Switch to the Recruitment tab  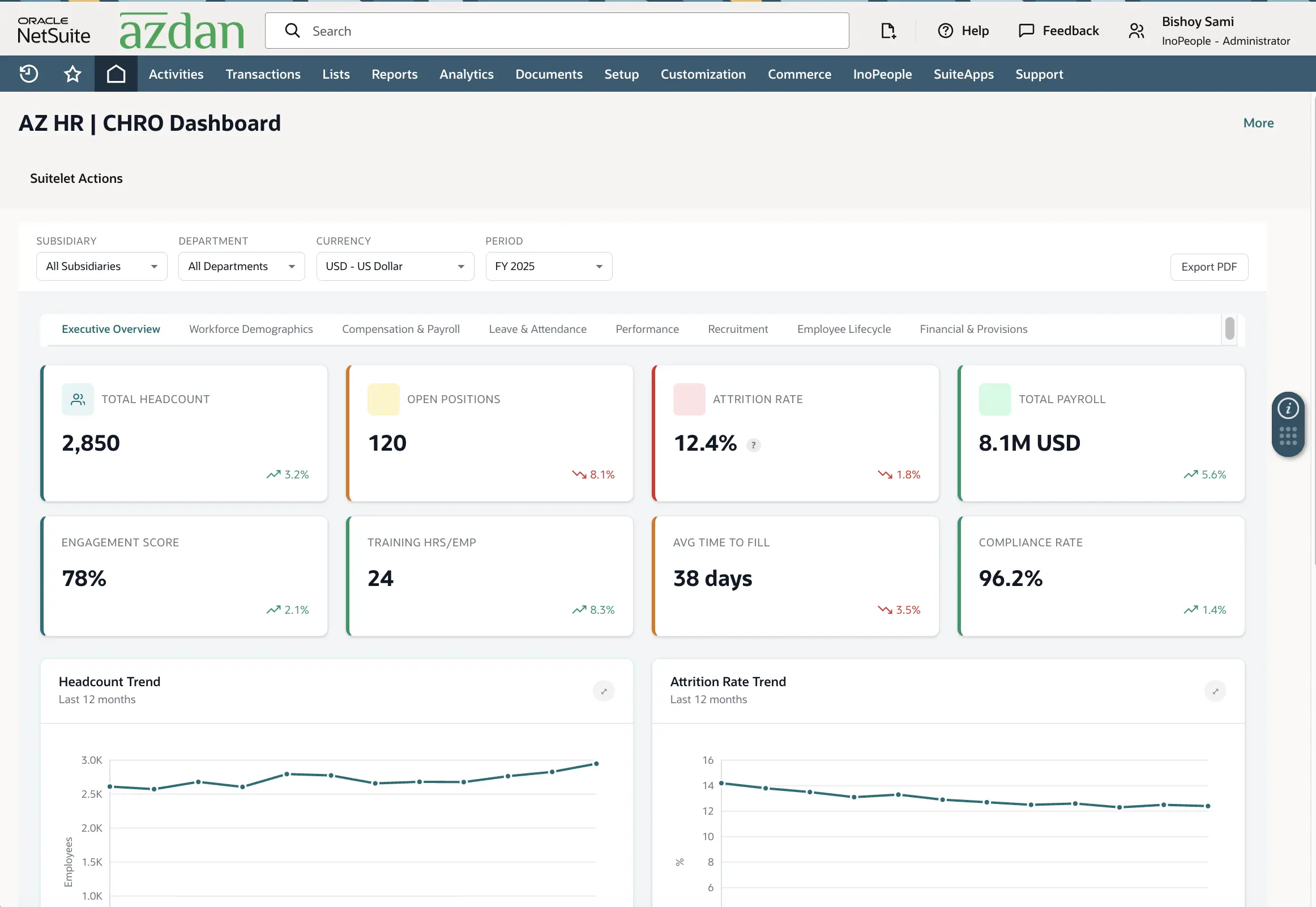click(737, 329)
